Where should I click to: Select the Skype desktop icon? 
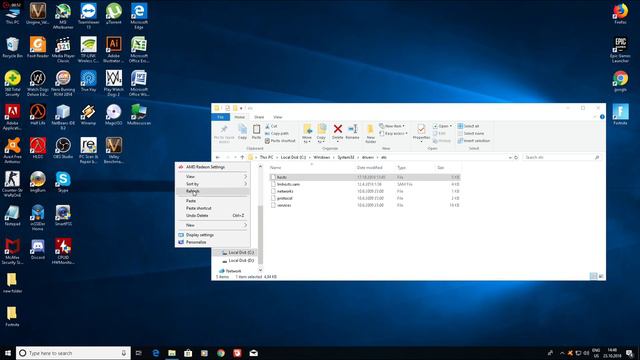63,182
